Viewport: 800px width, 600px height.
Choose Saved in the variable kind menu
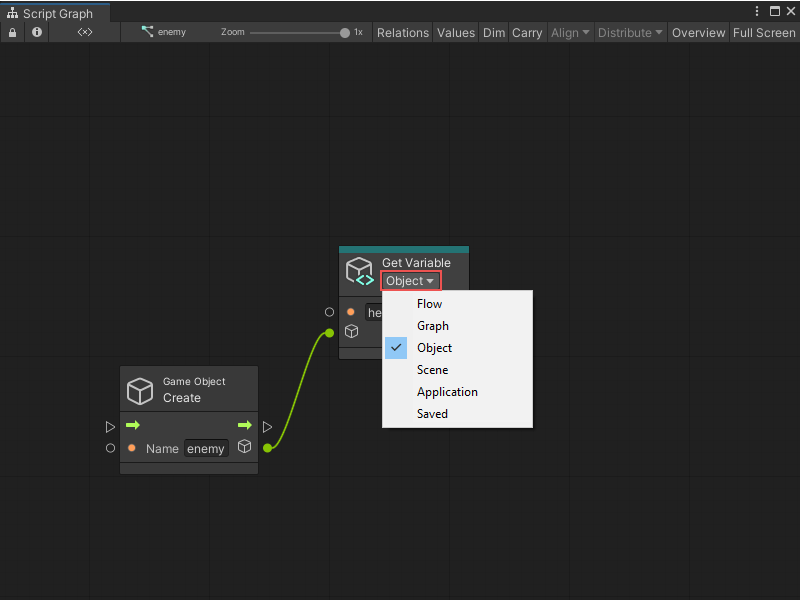tap(432, 413)
